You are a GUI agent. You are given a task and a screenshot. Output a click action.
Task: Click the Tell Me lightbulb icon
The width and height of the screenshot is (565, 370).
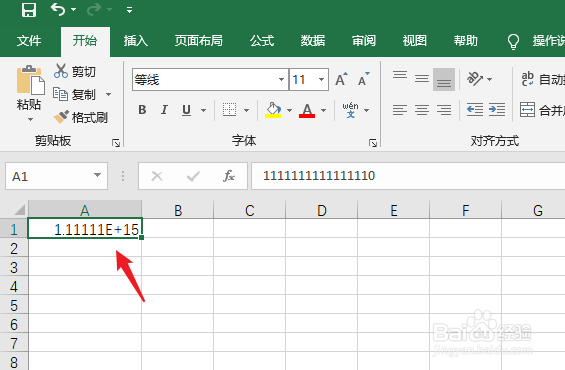(513, 42)
